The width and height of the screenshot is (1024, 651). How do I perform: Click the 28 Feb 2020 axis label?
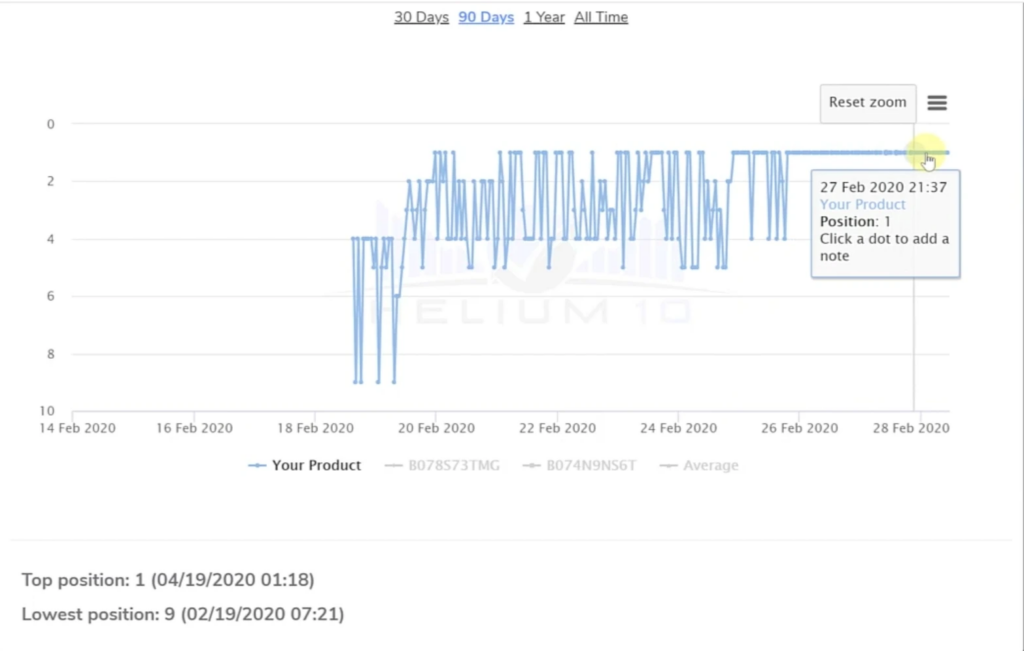click(912, 428)
